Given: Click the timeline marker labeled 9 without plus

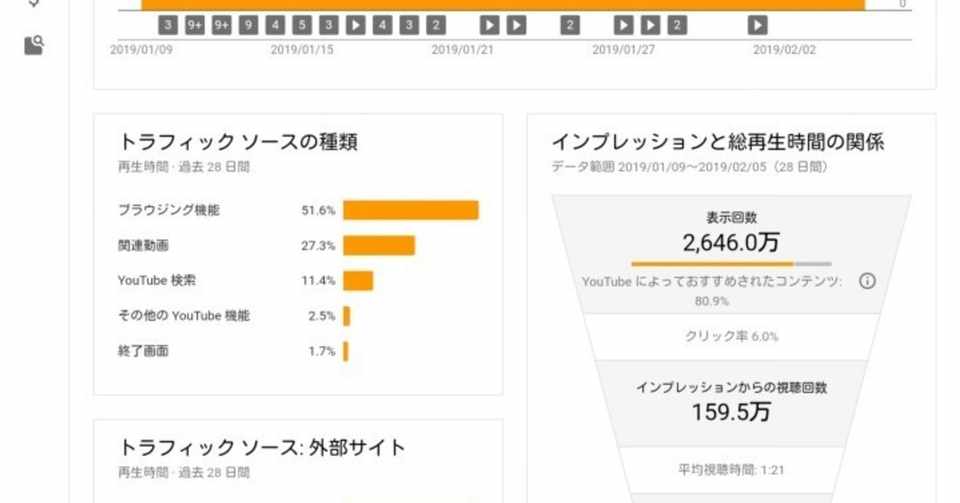Looking at the screenshot, I should (248, 25).
